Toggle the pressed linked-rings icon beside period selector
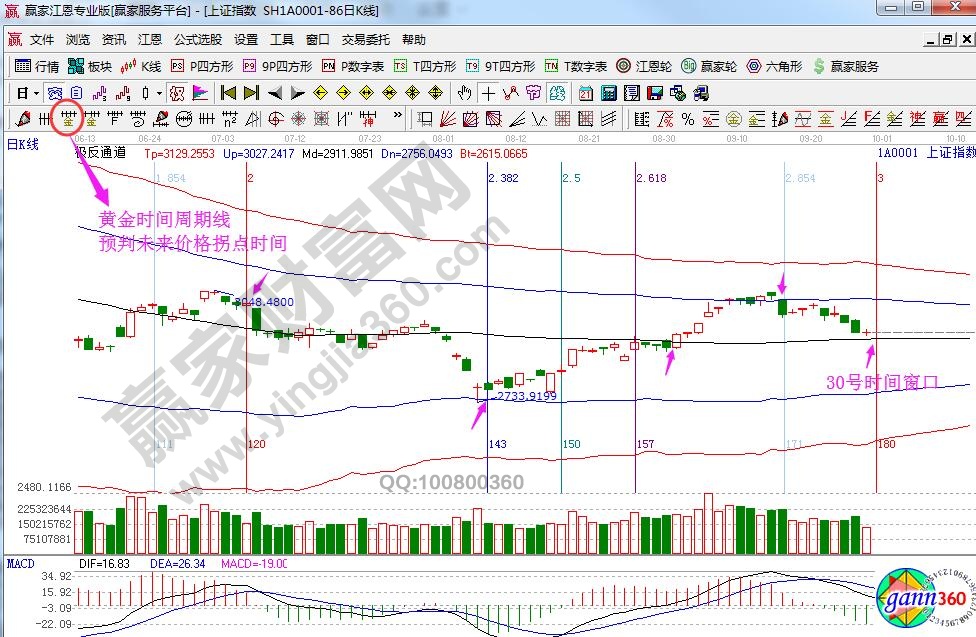The width and height of the screenshot is (976, 637). [x=55, y=93]
